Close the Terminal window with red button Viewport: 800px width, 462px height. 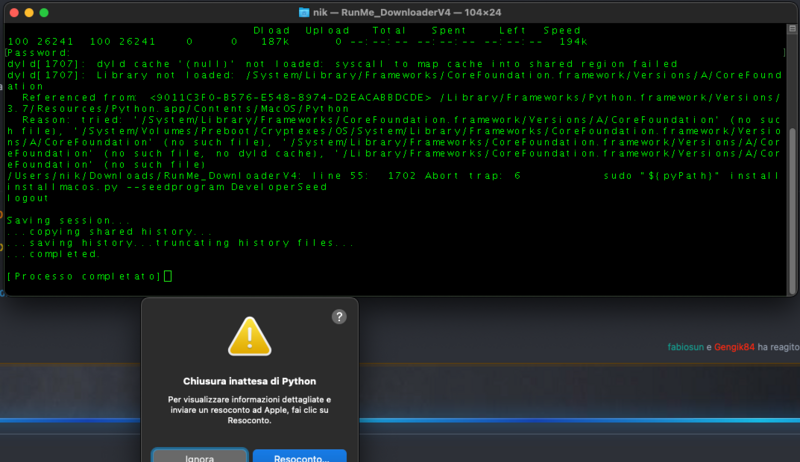14,13
